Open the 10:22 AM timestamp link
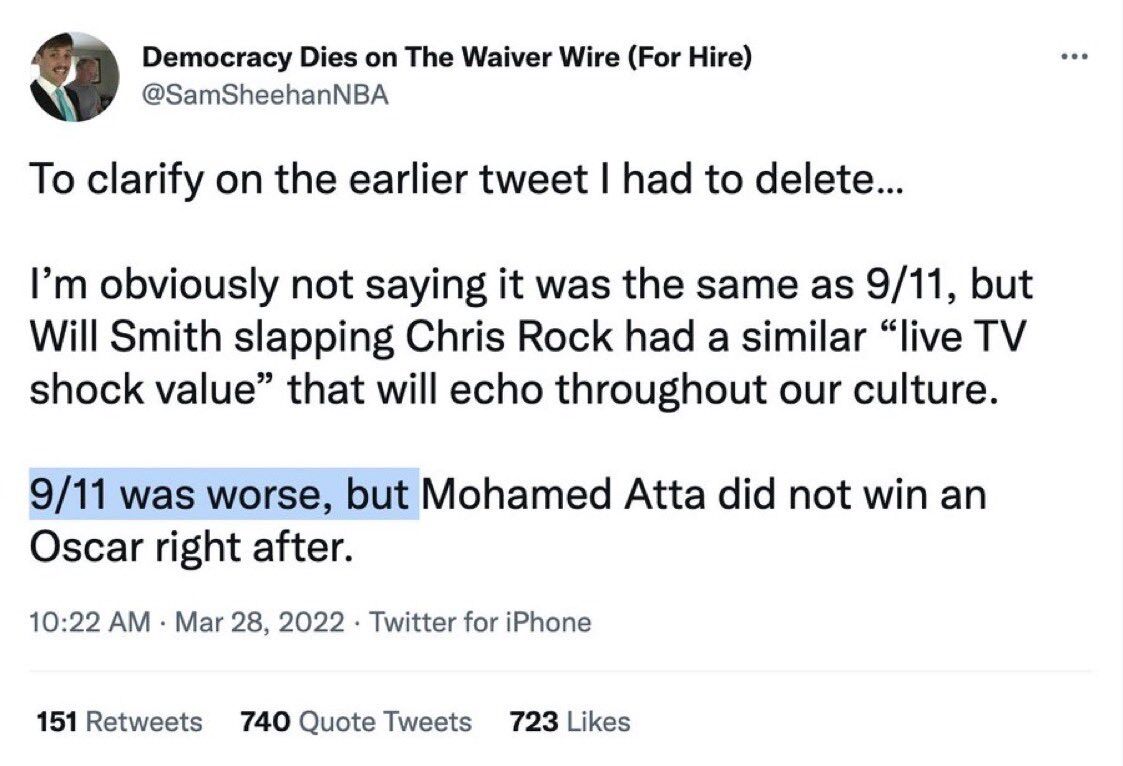 click(90, 621)
